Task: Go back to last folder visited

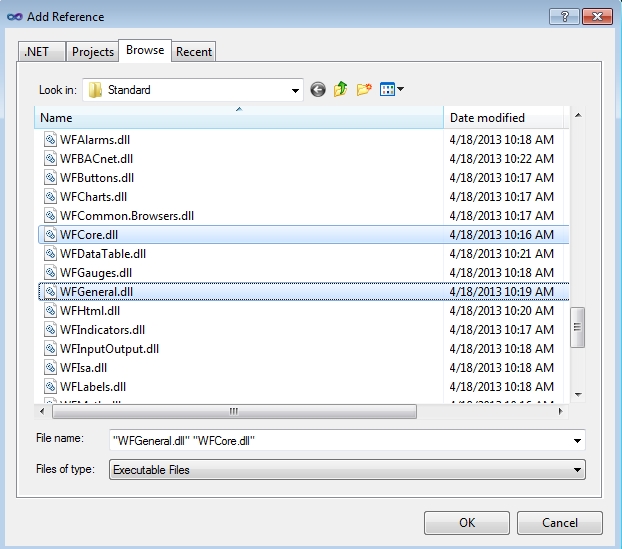Action: coord(318,90)
